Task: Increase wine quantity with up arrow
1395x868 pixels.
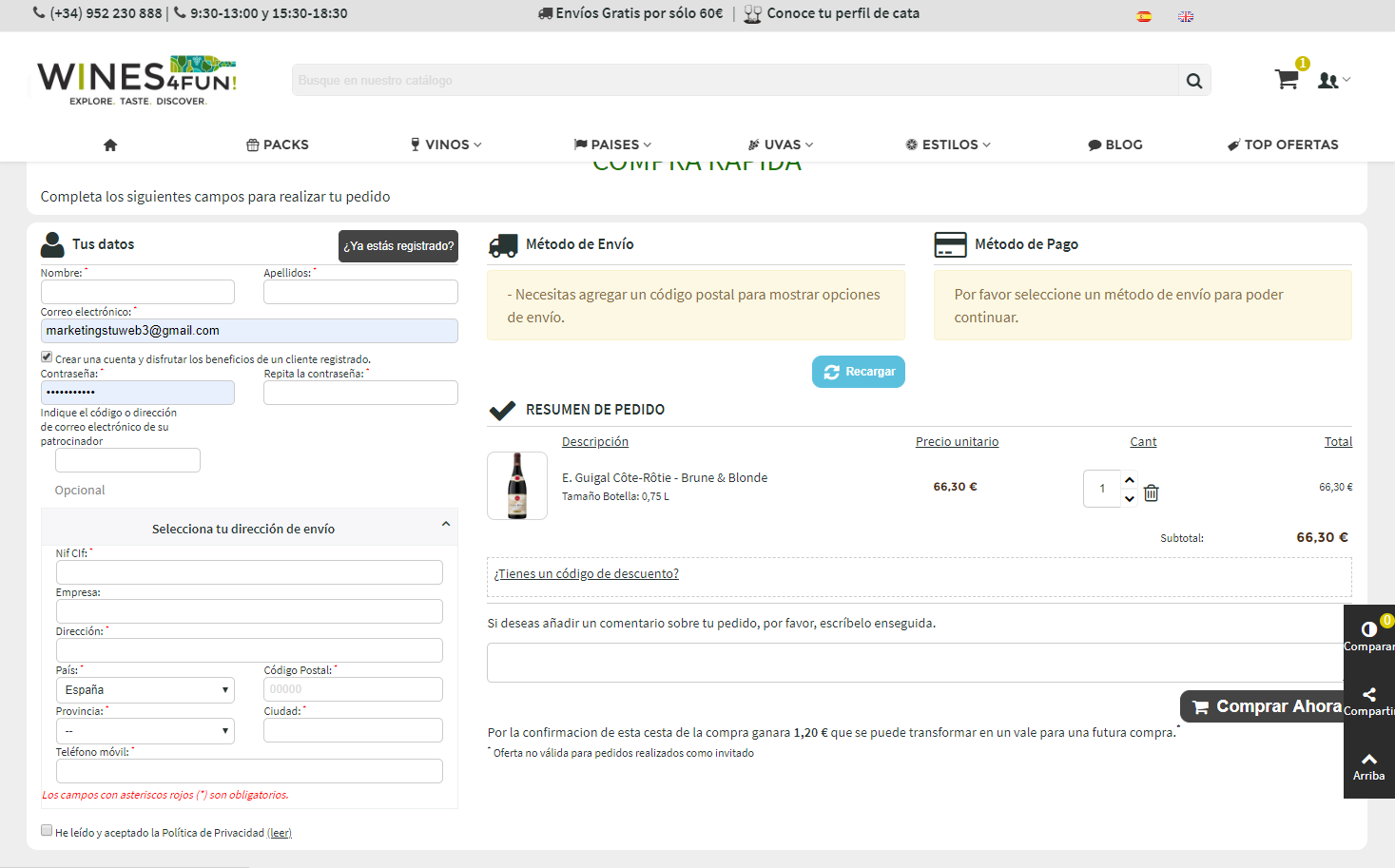Action: pyautogui.click(x=1130, y=479)
